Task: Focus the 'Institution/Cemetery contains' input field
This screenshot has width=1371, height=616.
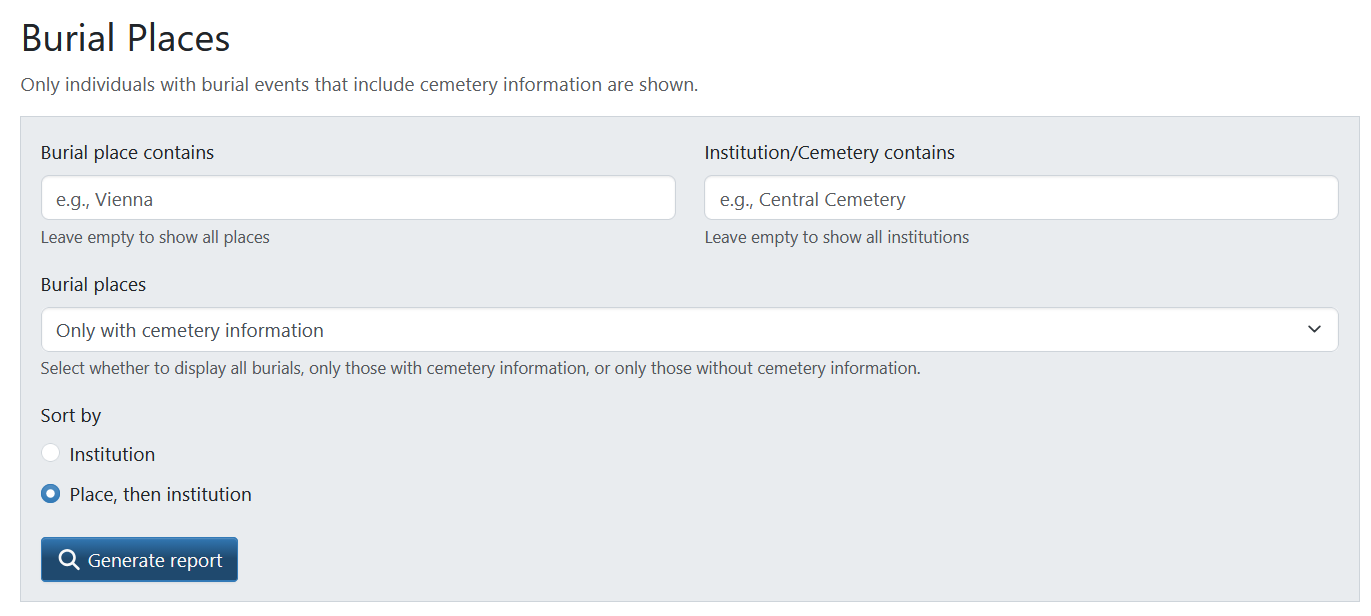Action: [1020, 198]
